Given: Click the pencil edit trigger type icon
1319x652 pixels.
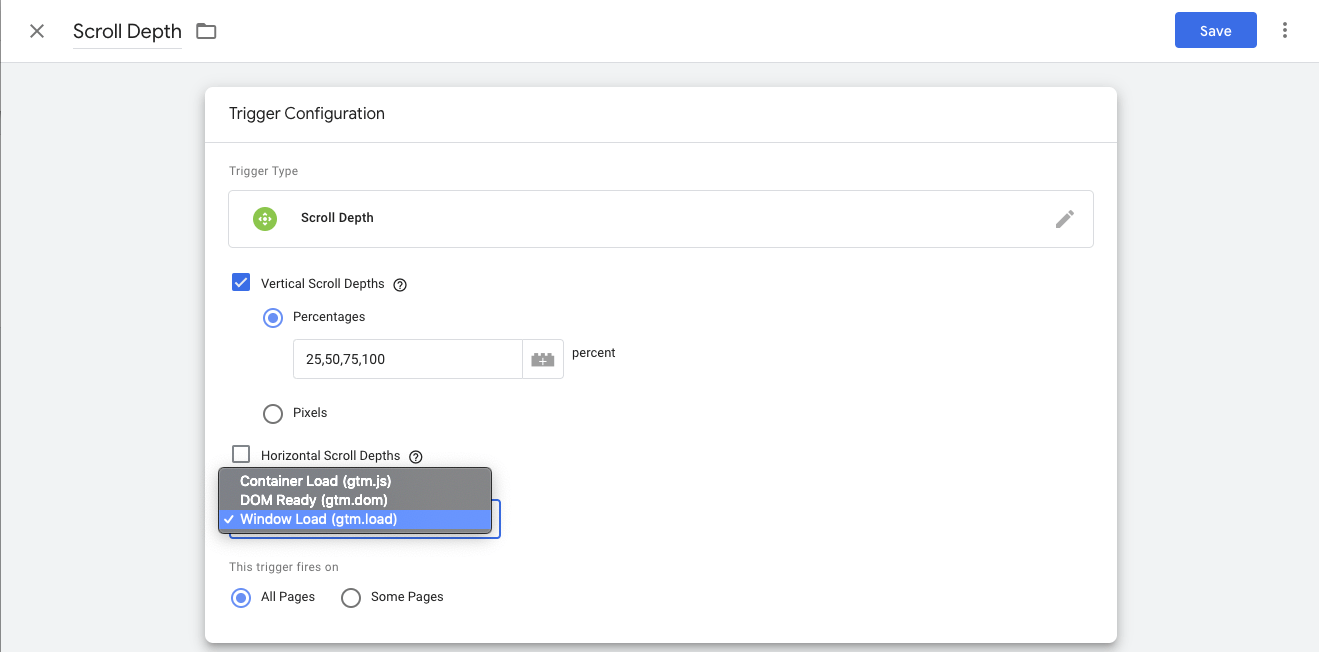Looking at the screenshot, I should (x=1065, y=219).
